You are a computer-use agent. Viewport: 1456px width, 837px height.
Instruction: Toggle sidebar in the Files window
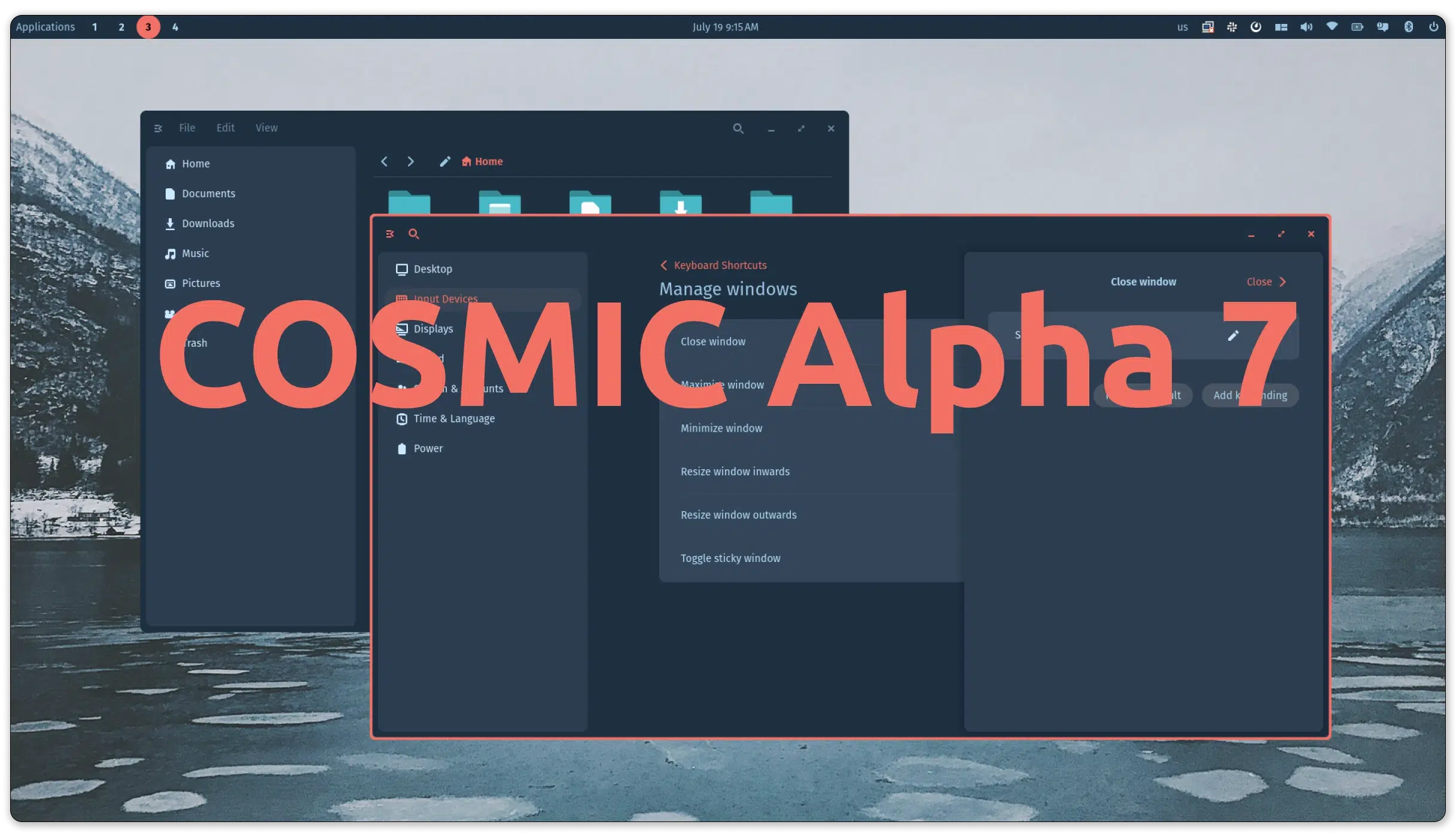pos(158,128)
